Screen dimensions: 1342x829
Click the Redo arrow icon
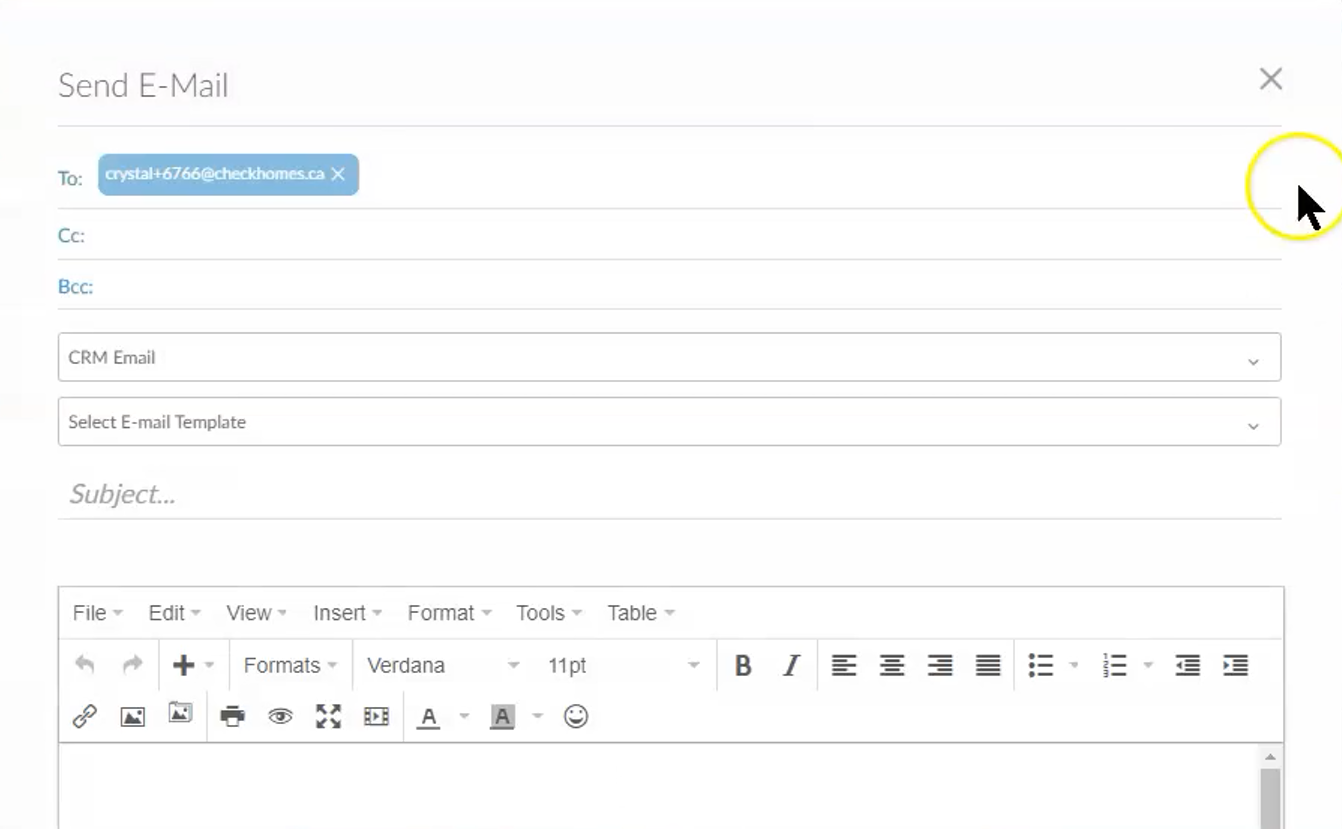point(132,665)
